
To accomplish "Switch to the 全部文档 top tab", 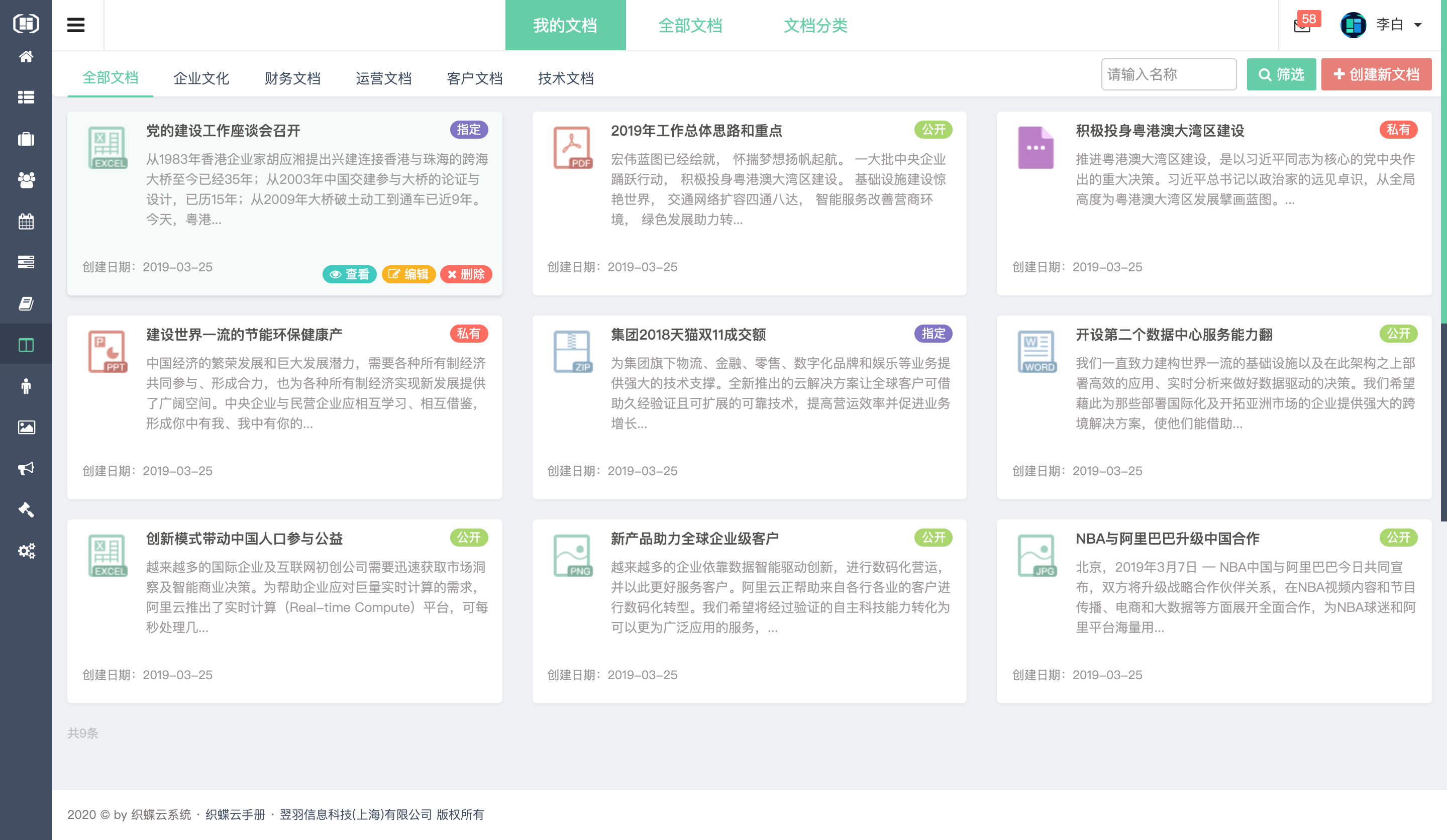I will (690, 25).
